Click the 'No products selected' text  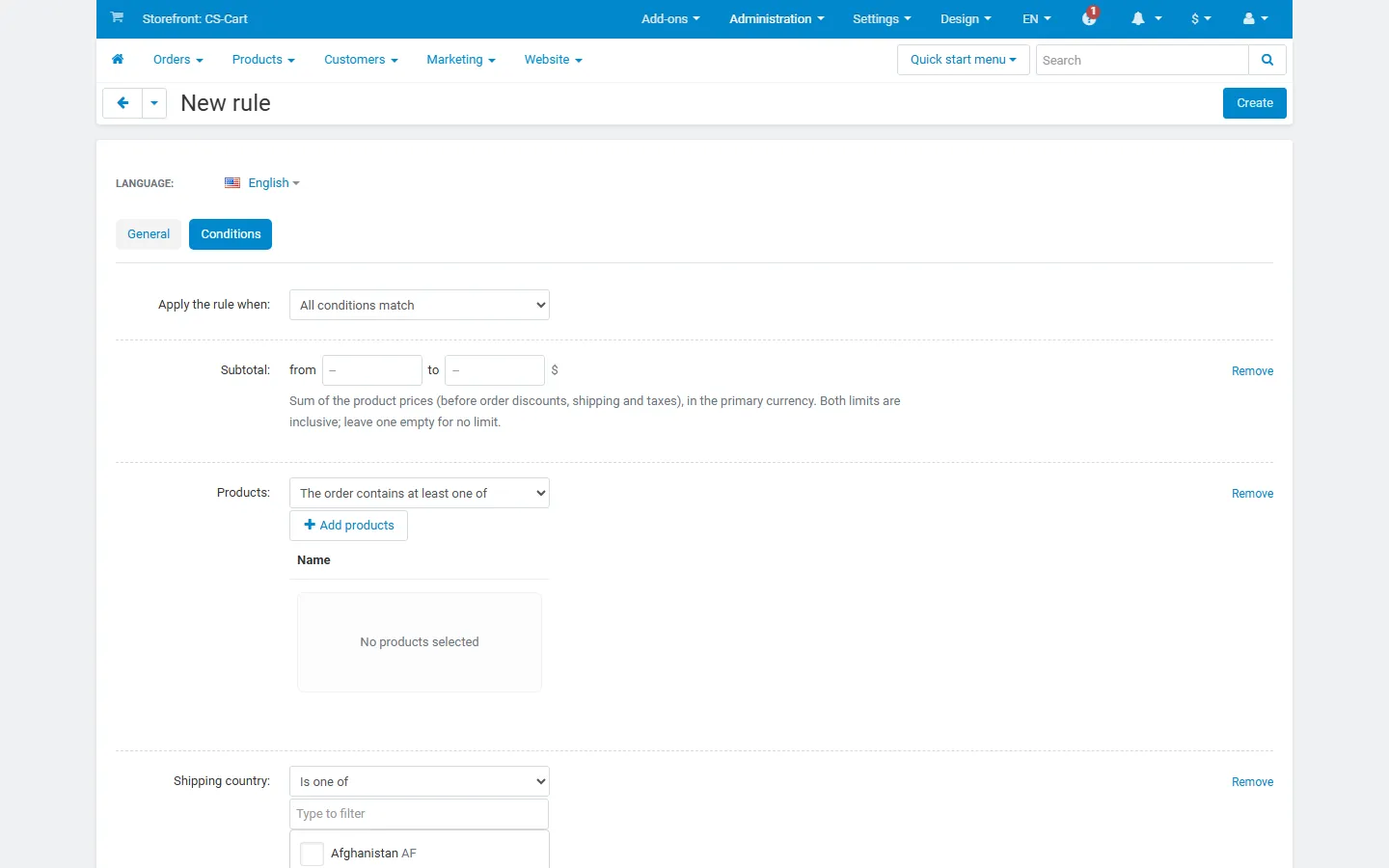(420, 642)
